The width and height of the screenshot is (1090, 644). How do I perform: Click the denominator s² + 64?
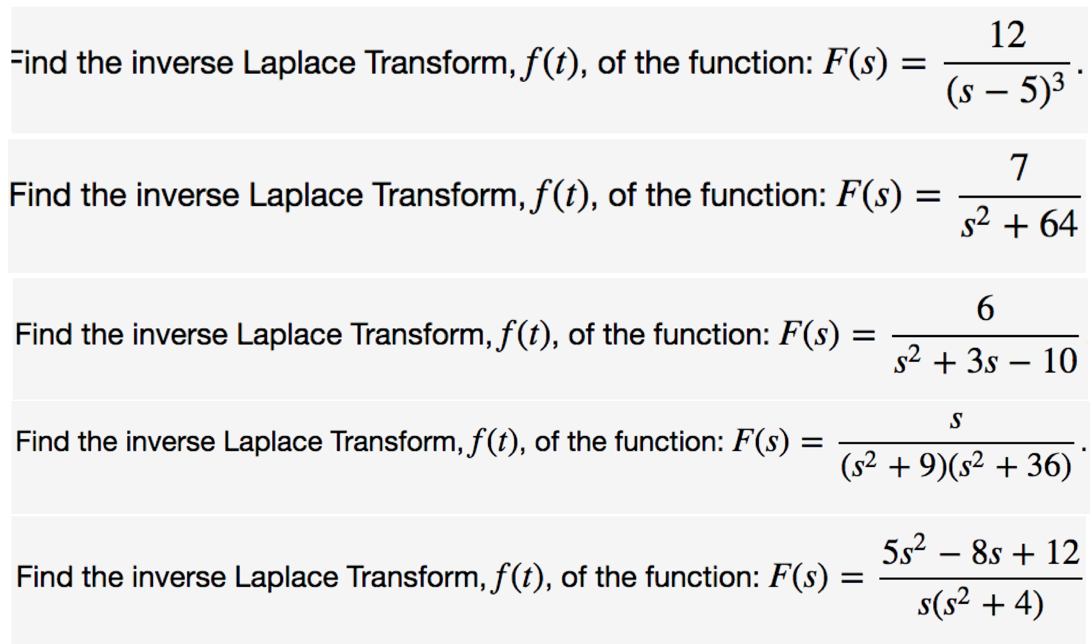(1019, 225)
